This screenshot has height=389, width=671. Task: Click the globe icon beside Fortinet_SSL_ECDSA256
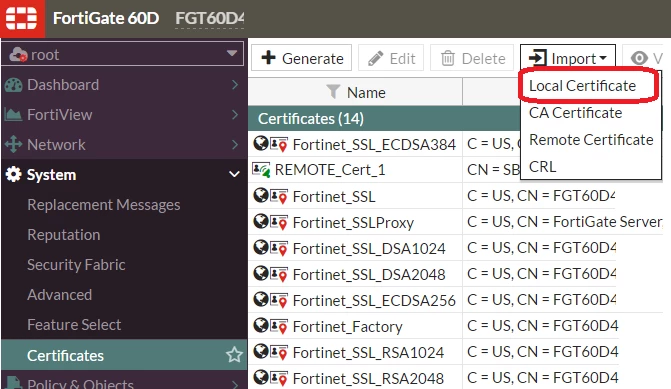point(260,300)
